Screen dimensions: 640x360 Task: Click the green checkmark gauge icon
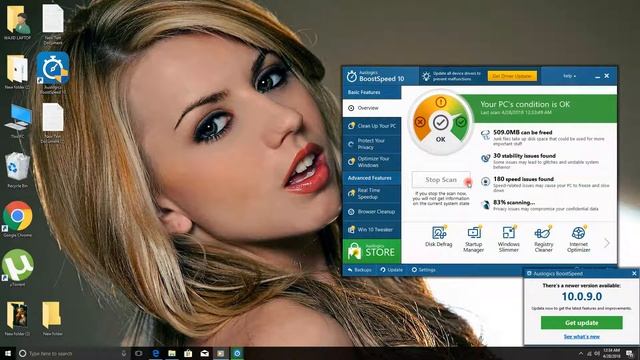[461, 122]
